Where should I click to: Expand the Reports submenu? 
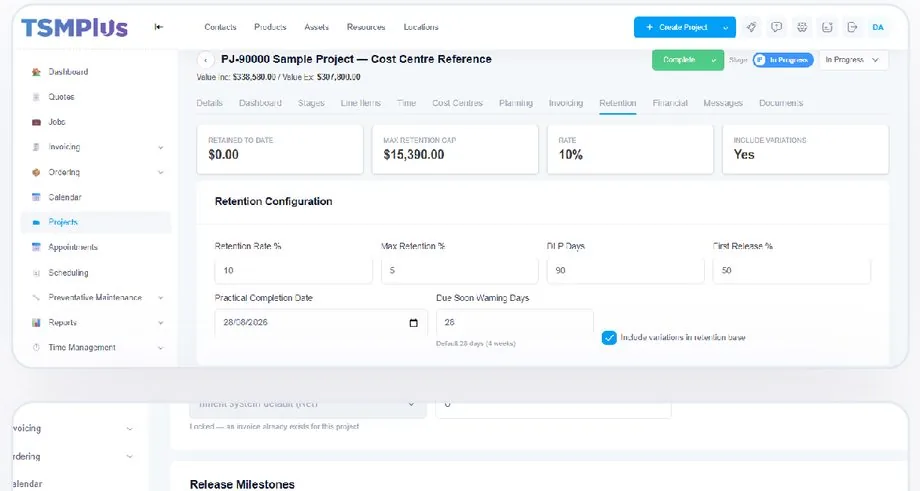click(161, 323)
